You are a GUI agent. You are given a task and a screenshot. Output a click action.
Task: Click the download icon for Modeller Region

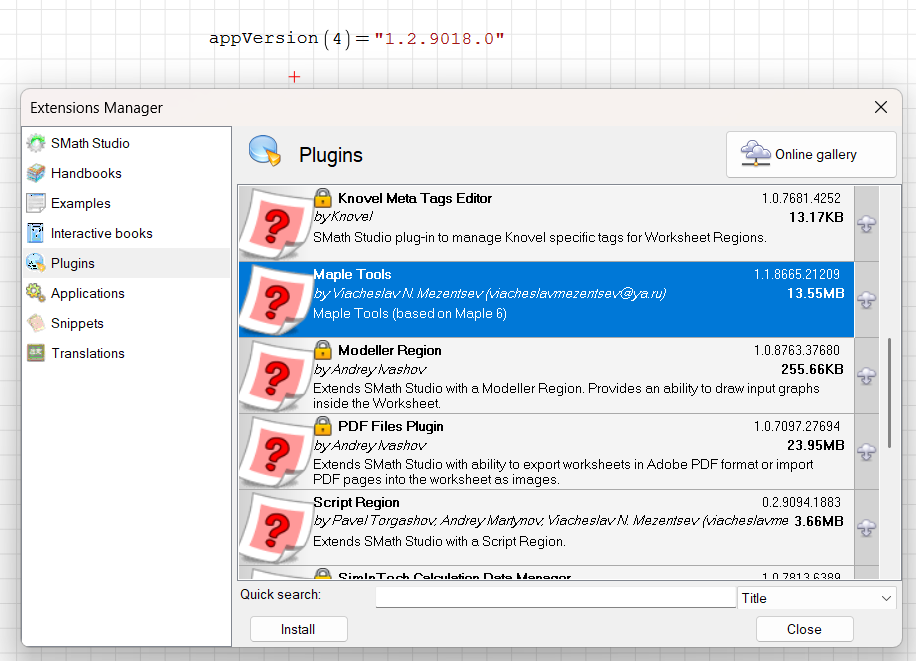(x=866, y=376)
